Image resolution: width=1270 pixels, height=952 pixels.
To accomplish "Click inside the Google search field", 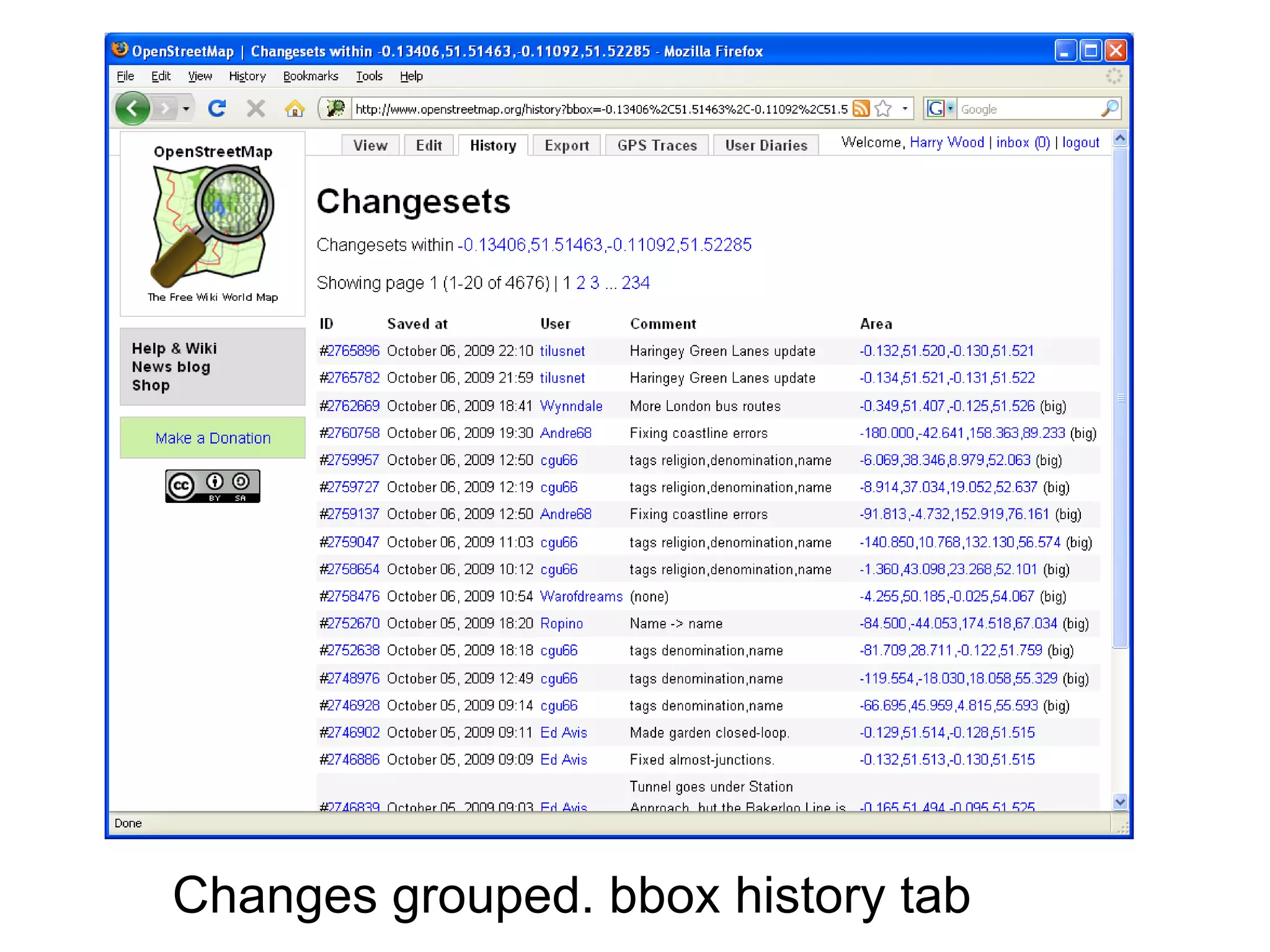I will pyautogui.click(x=1028, y=109).
